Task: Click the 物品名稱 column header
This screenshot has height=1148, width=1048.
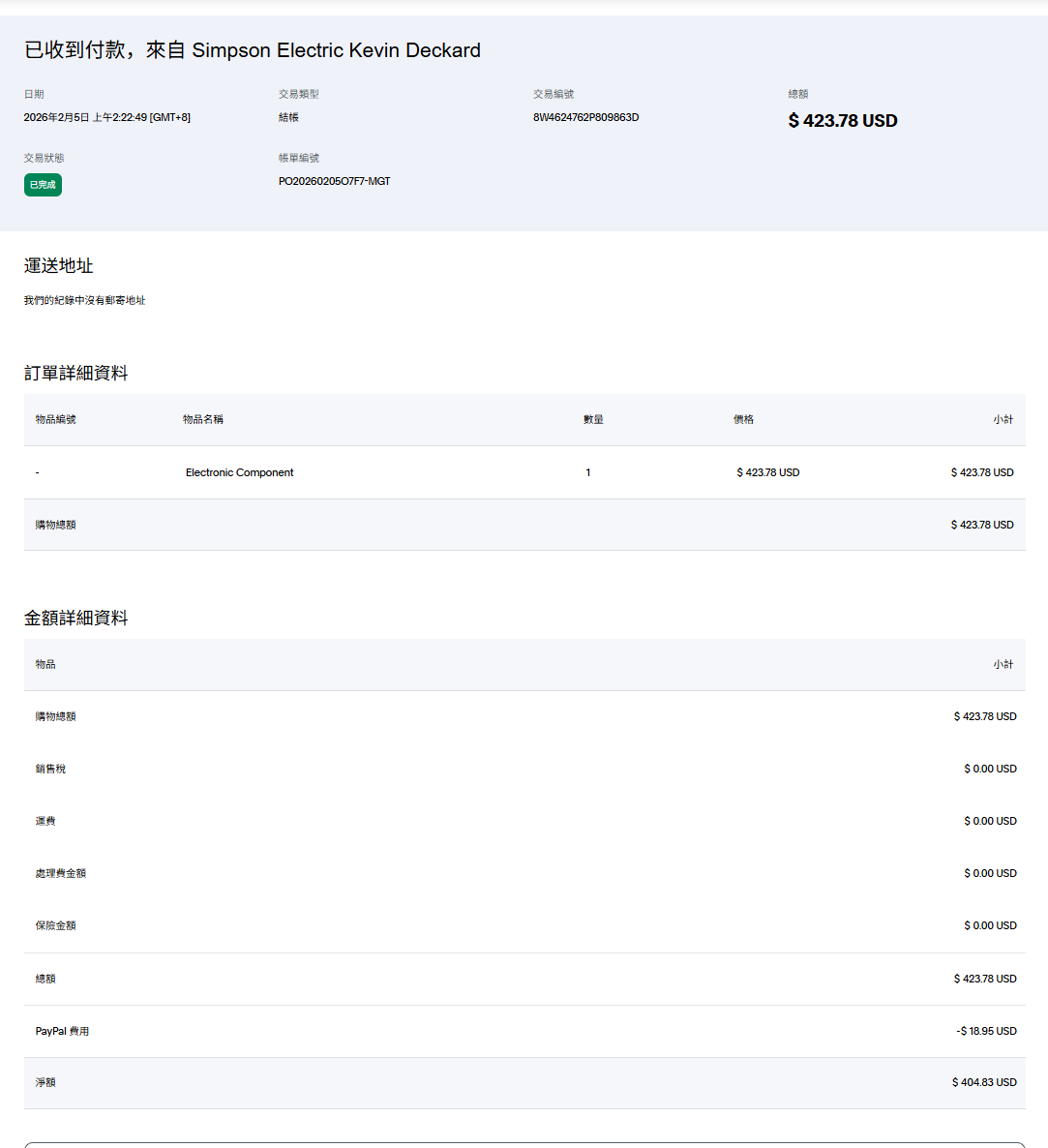Action: [x=203, y=419]
